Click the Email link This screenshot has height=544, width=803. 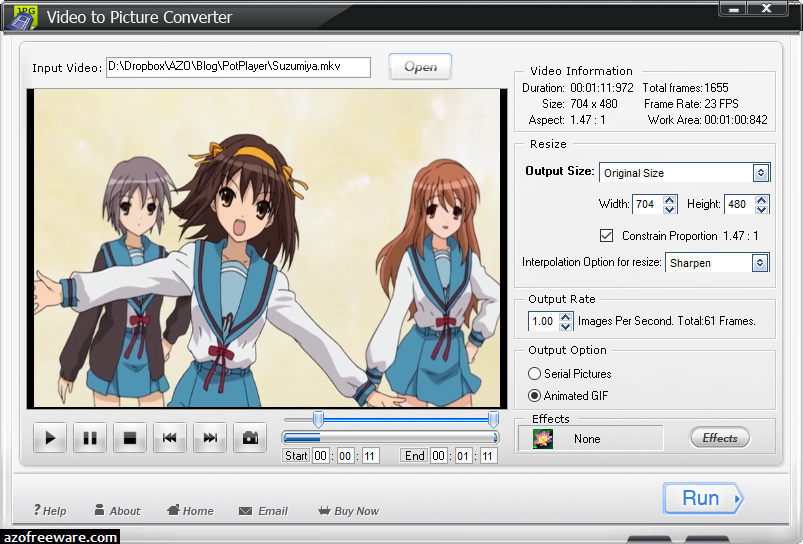pyautogui.click(x=263, y=511)
